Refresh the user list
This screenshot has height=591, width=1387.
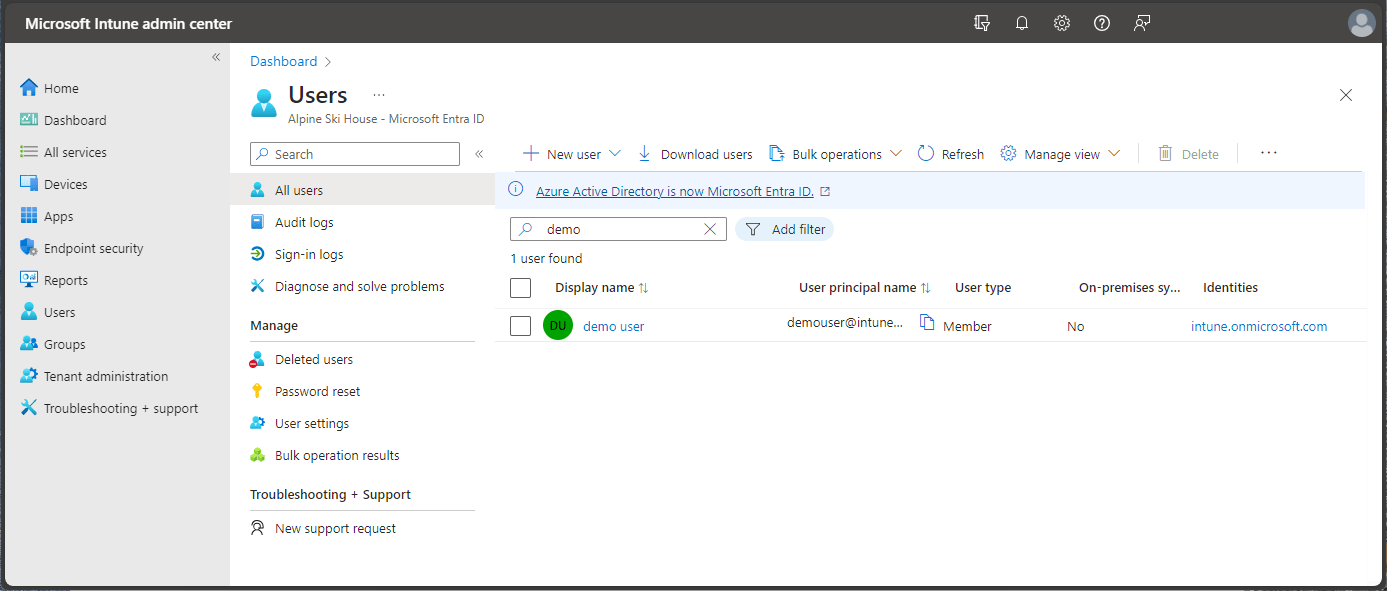click(949, 153)
